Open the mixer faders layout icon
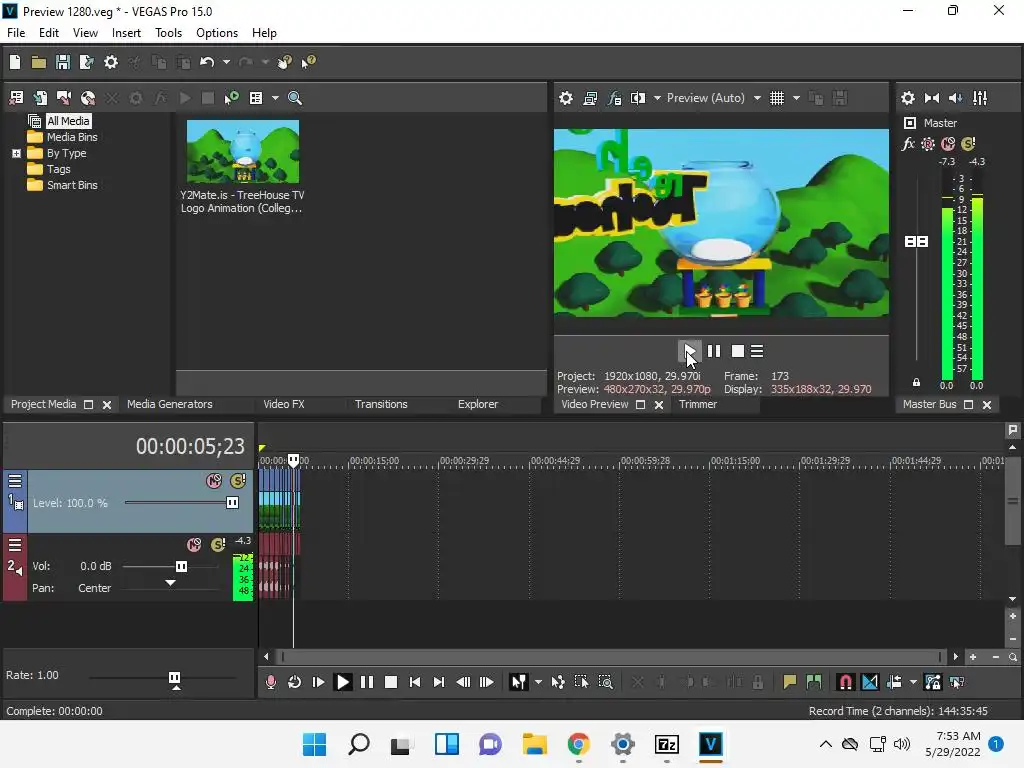 click(980, 98)
